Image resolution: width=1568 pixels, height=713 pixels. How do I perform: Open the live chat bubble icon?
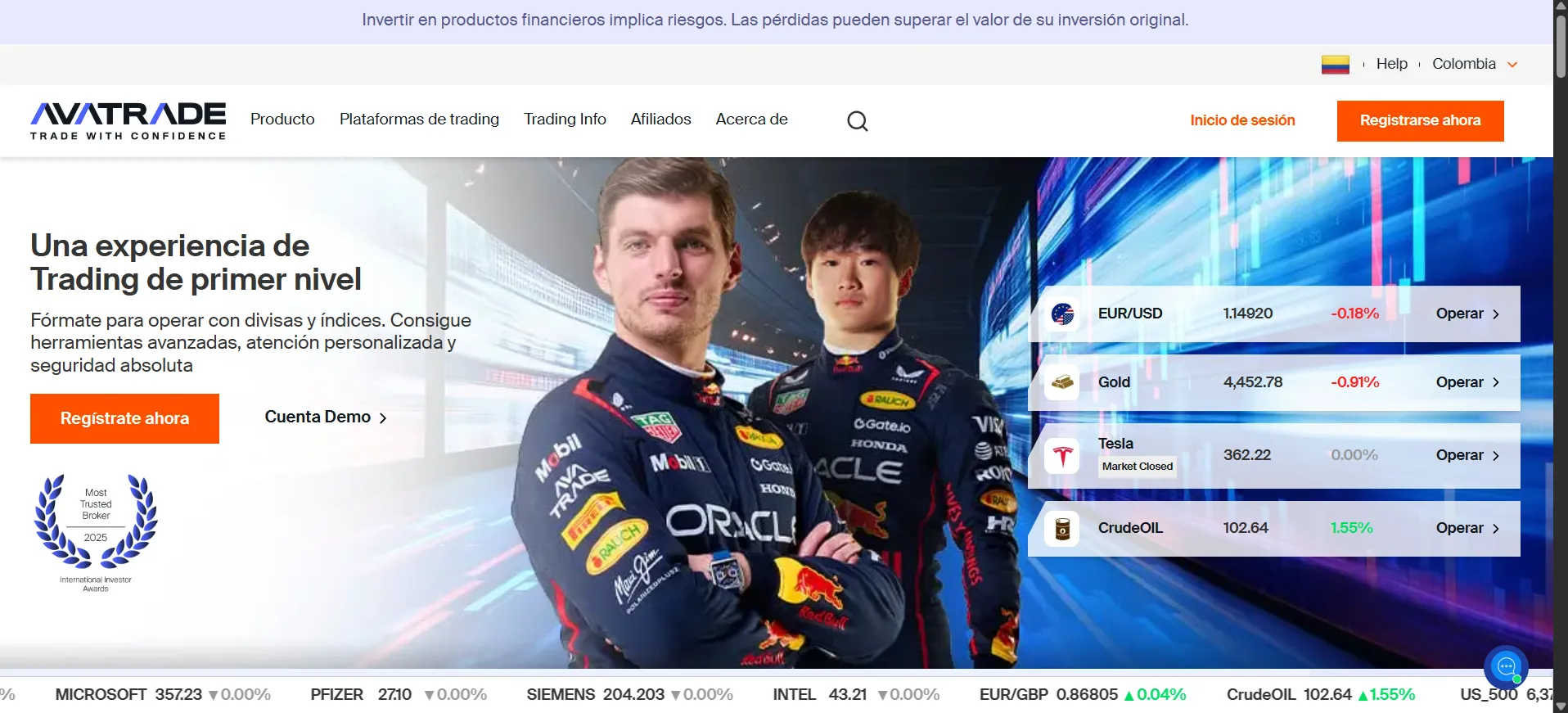pyautogui.click(x=1506, y=666)
